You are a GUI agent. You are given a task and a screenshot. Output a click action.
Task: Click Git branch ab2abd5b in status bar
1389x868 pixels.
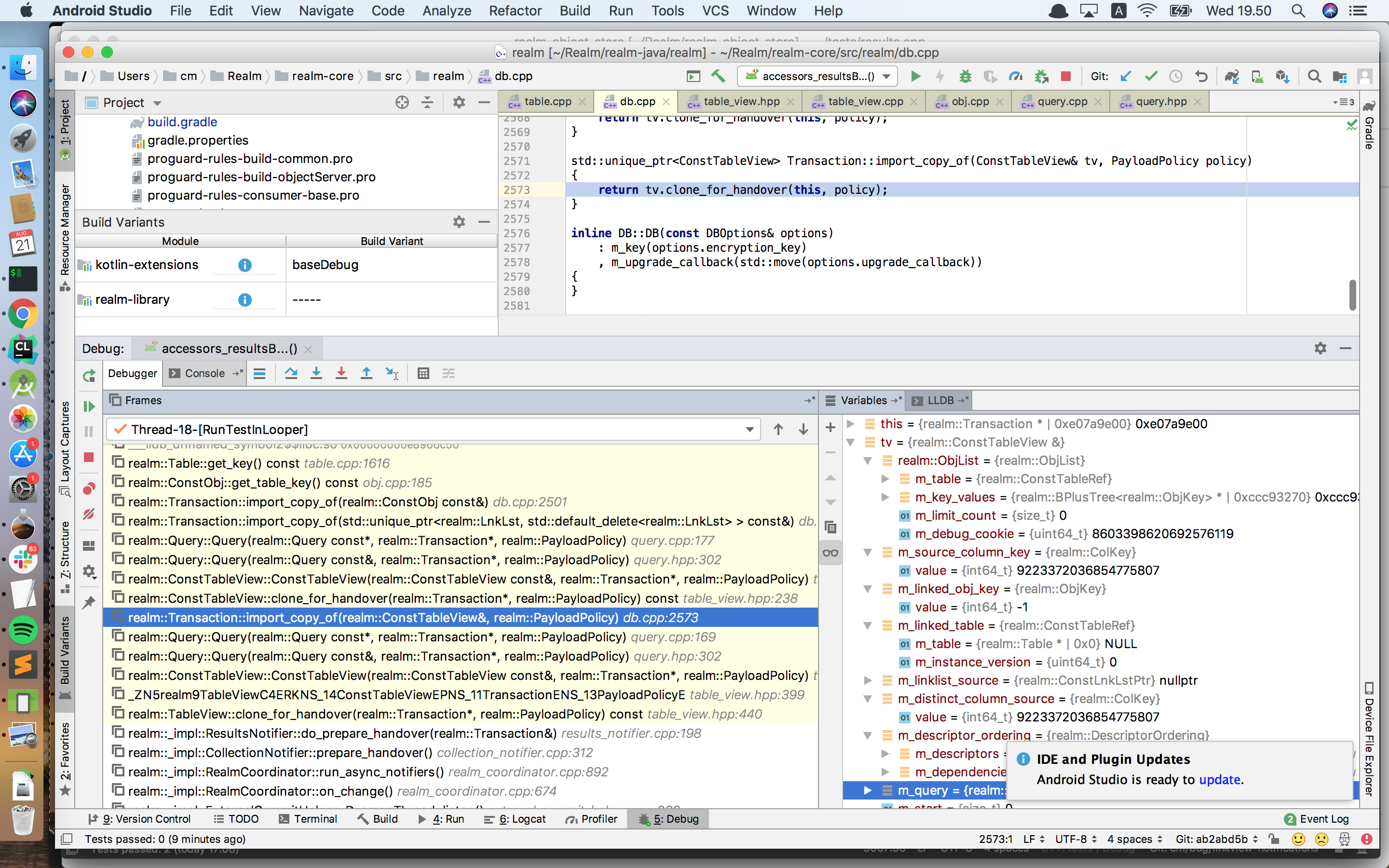coord(1217,839)
